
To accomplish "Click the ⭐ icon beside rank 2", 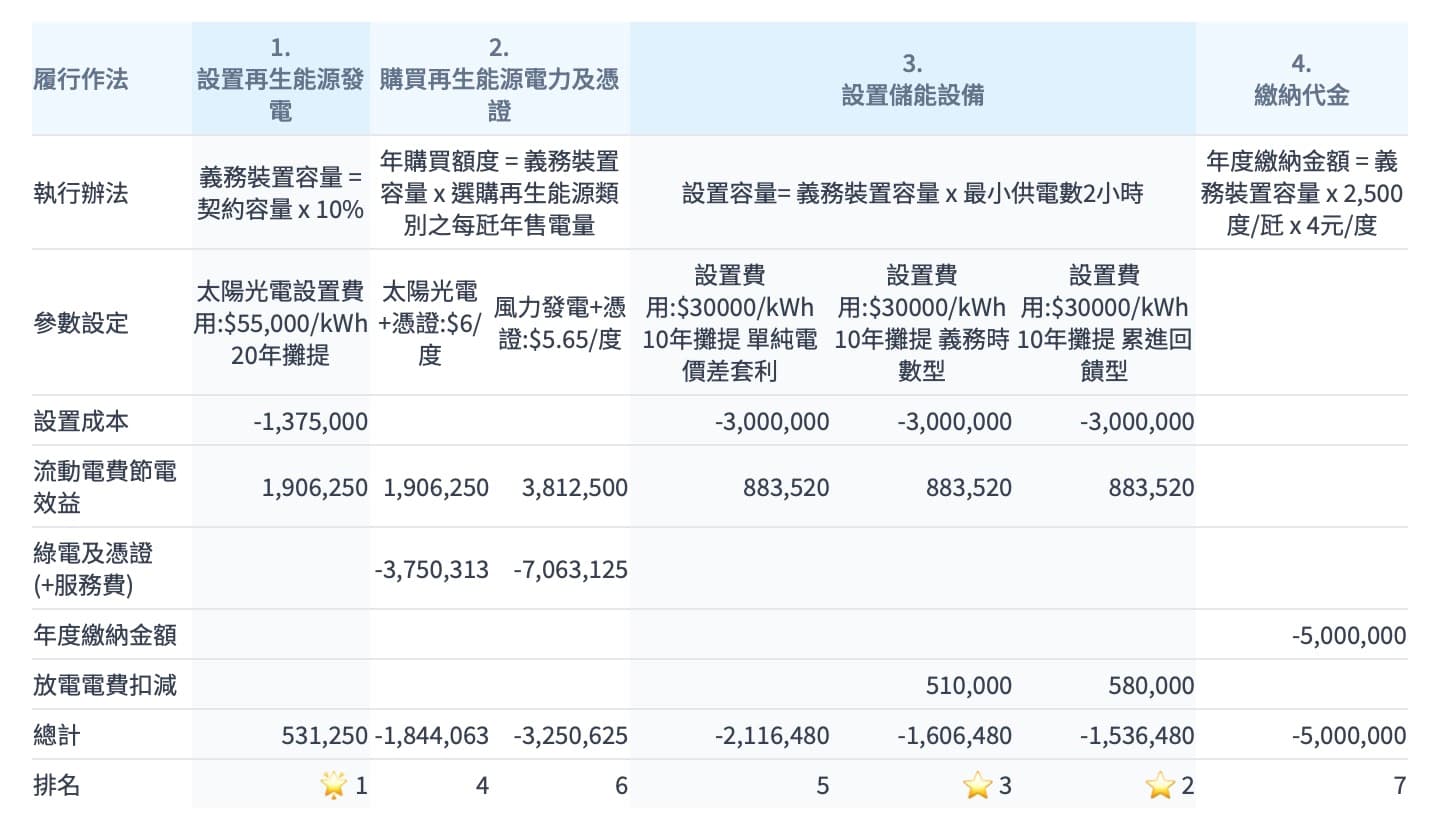I will [x=1160, y=786].
